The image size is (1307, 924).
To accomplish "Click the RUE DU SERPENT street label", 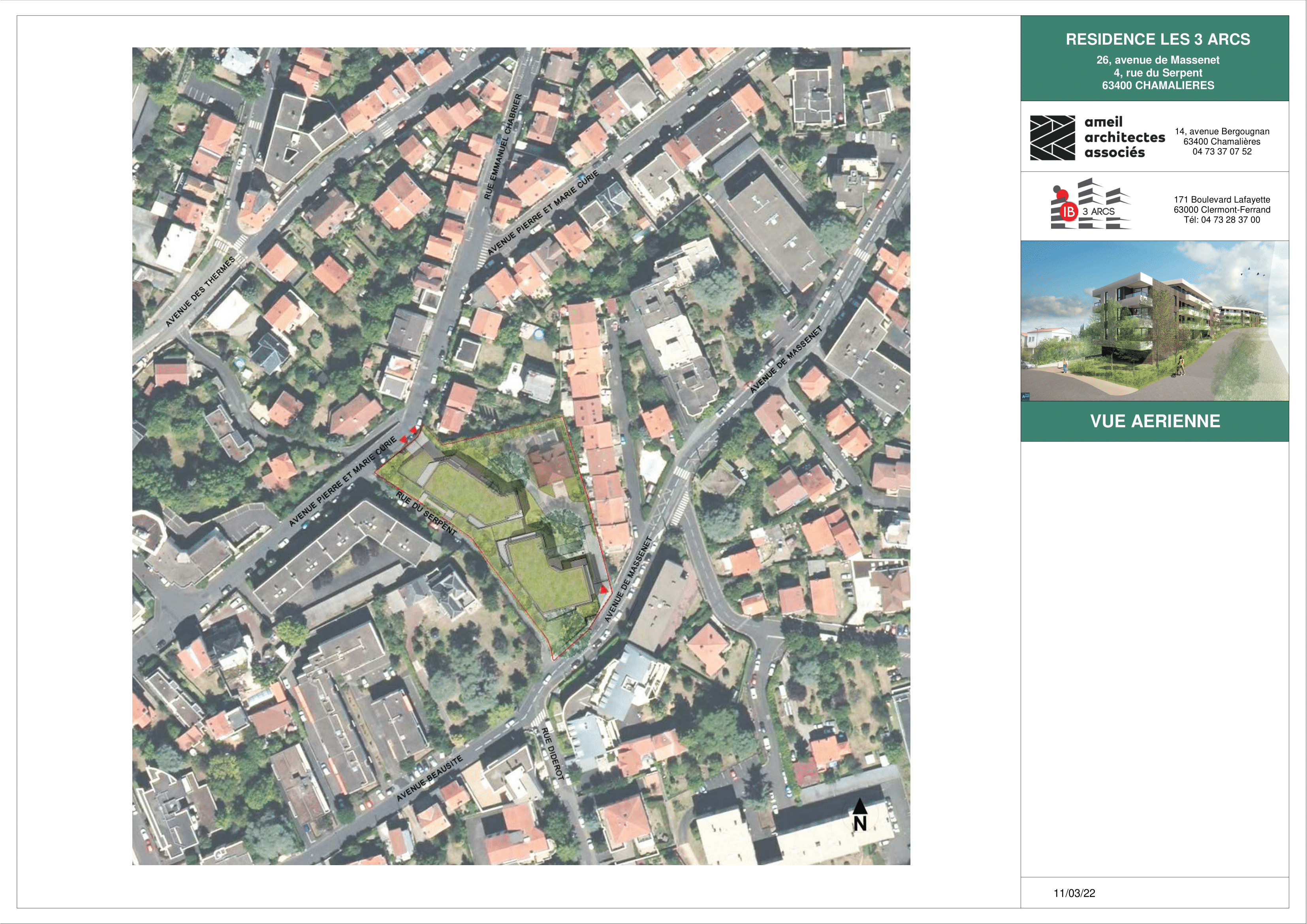I will 426,514.
